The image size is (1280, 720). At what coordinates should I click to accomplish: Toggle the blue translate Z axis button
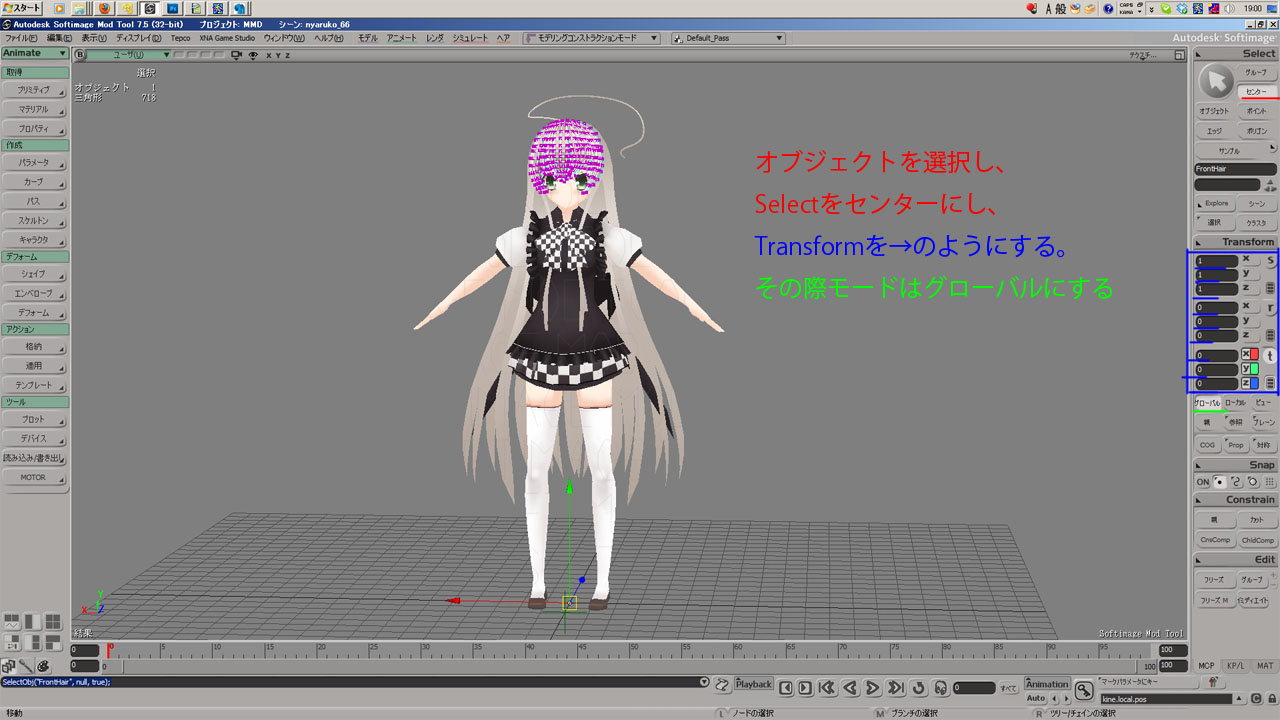pos(1250,383)
